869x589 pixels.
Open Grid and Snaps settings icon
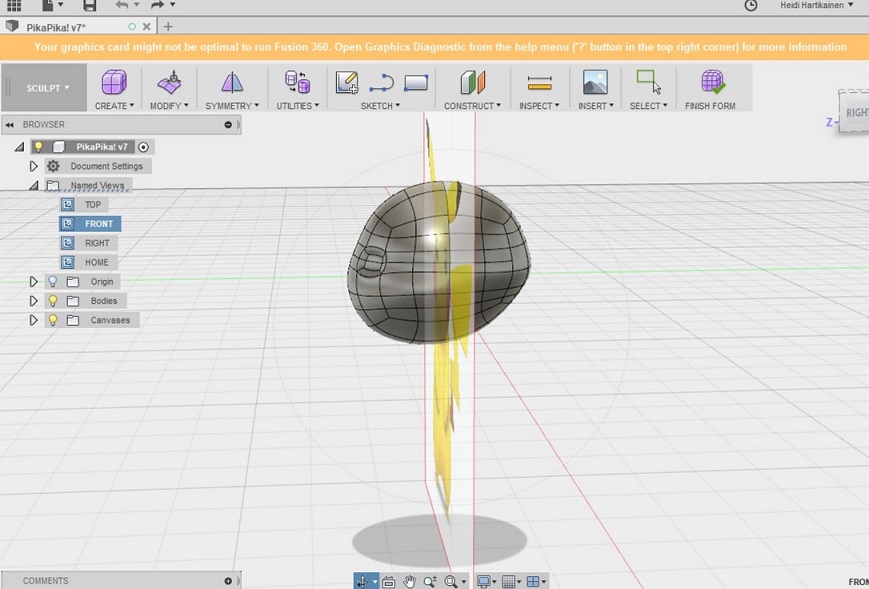pos(508,581)
